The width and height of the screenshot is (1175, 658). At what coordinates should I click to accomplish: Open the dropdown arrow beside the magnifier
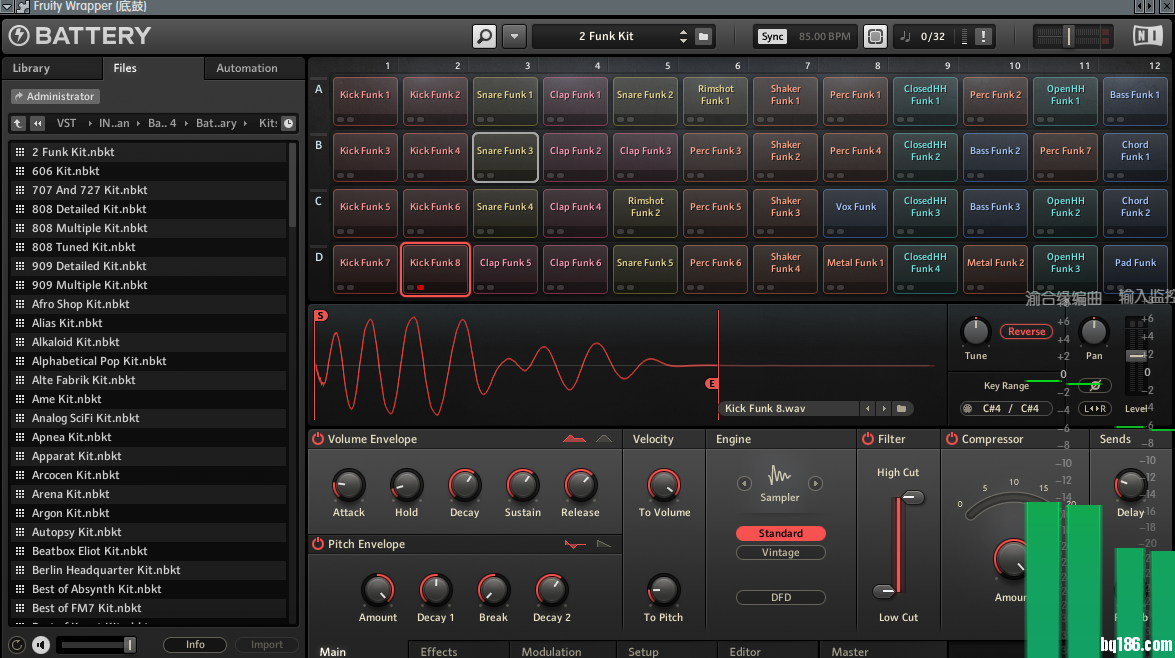pos(513,36)
